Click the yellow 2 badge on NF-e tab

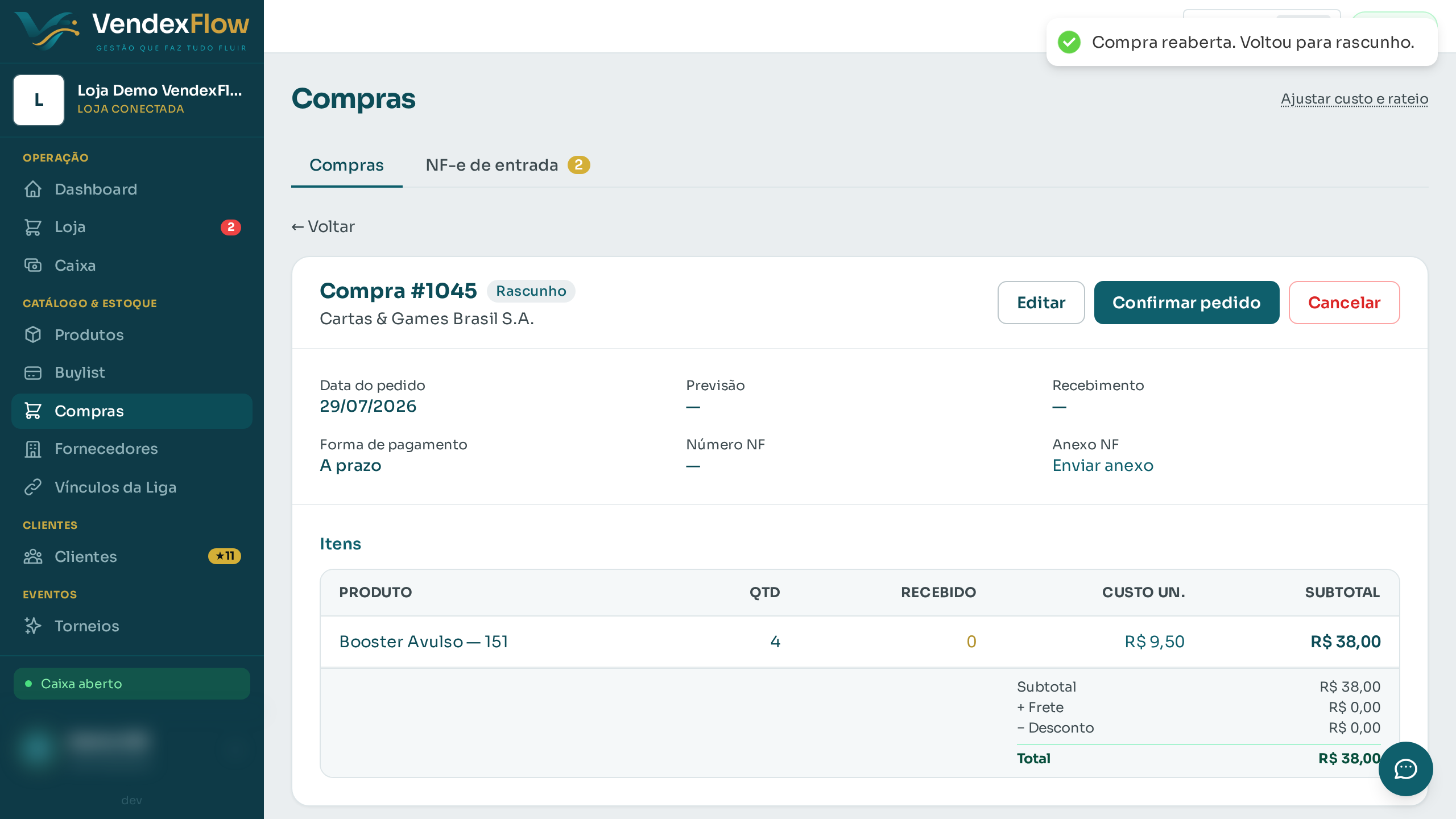click(x=578, y=165)
